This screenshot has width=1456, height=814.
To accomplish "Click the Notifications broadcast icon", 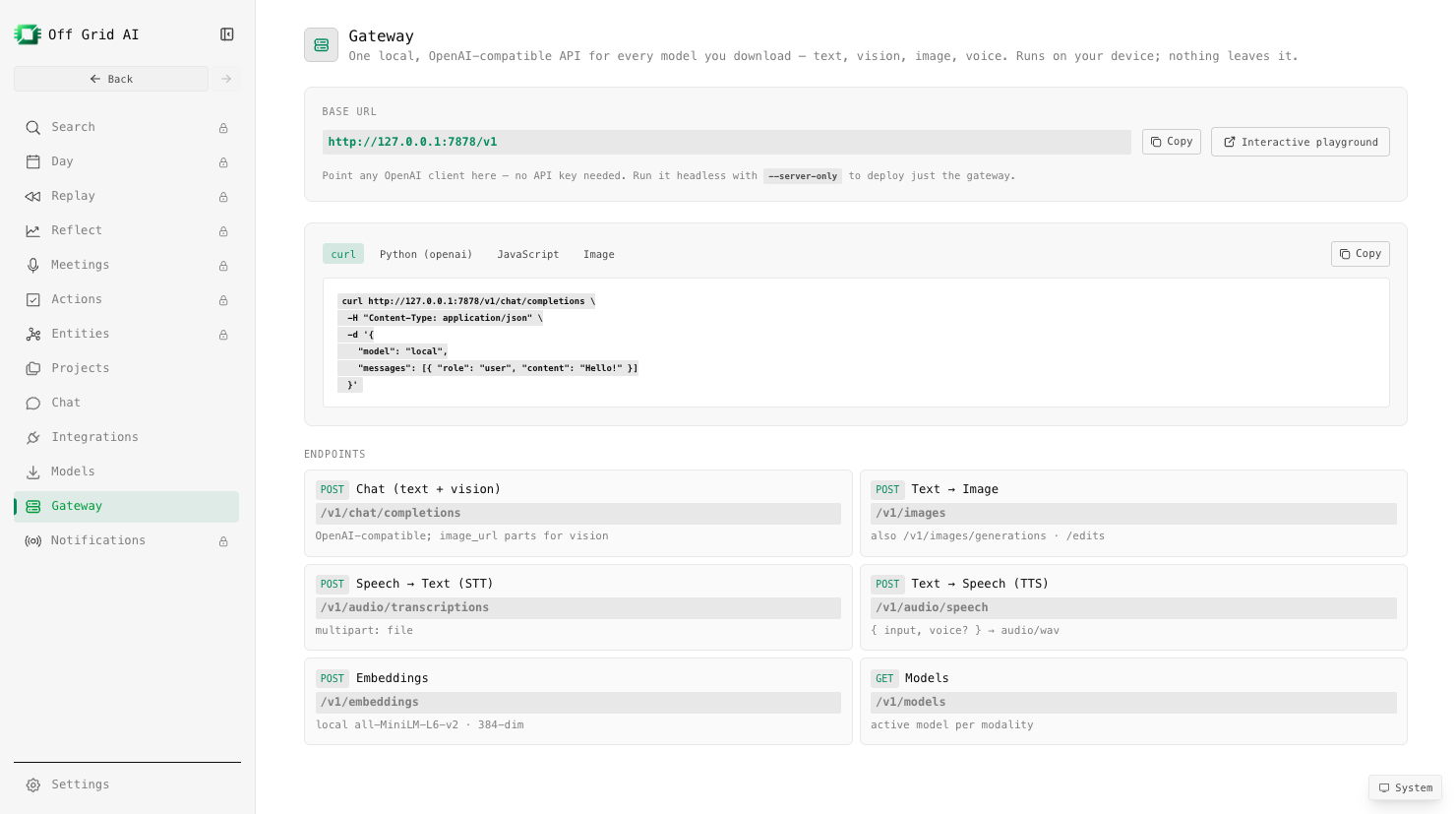I will coord(33,540).
